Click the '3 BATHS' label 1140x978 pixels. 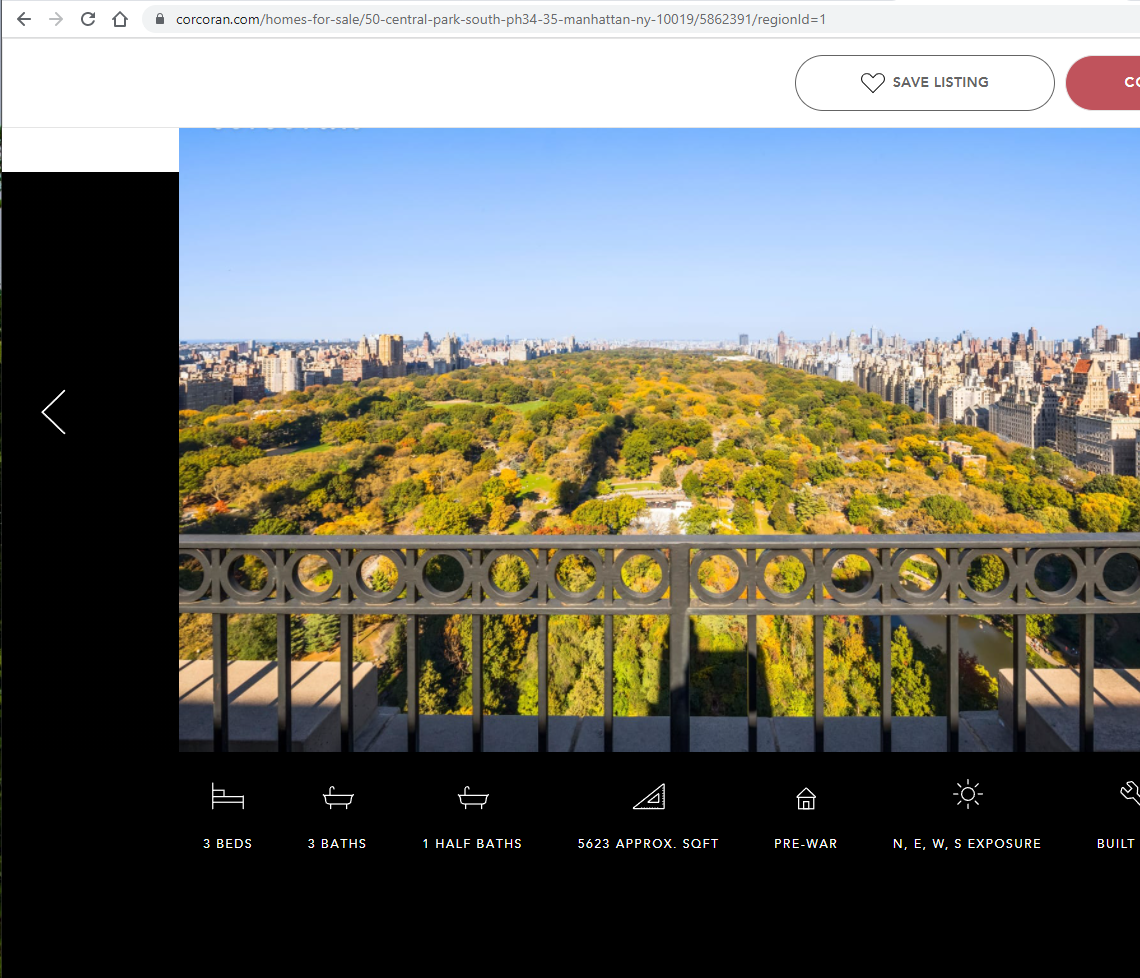point(337,843)
